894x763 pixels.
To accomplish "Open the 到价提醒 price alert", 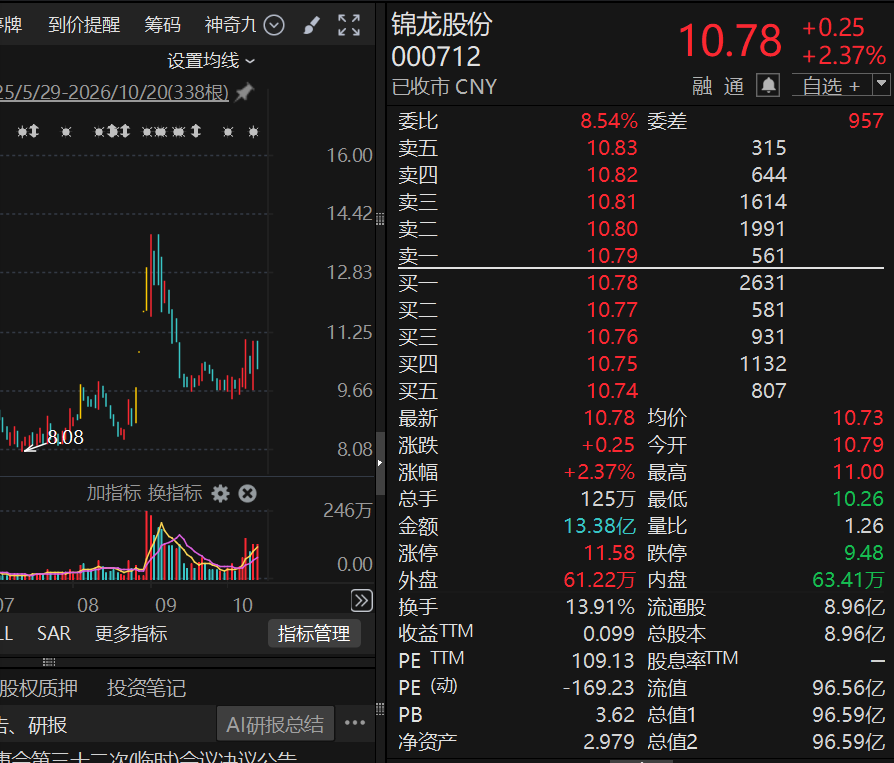I will tap(84, 25).
